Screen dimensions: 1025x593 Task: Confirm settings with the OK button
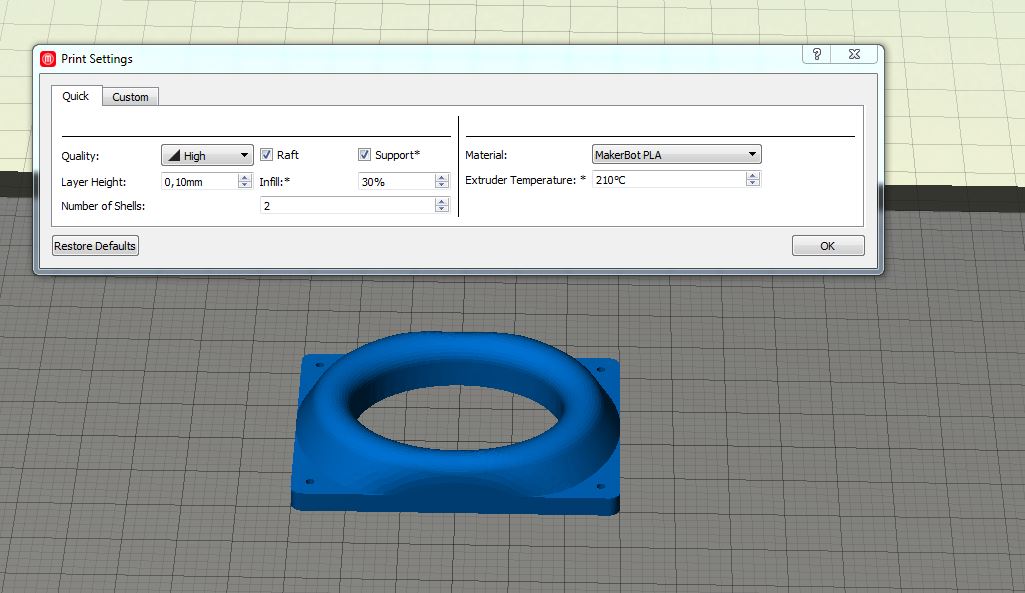828,246
